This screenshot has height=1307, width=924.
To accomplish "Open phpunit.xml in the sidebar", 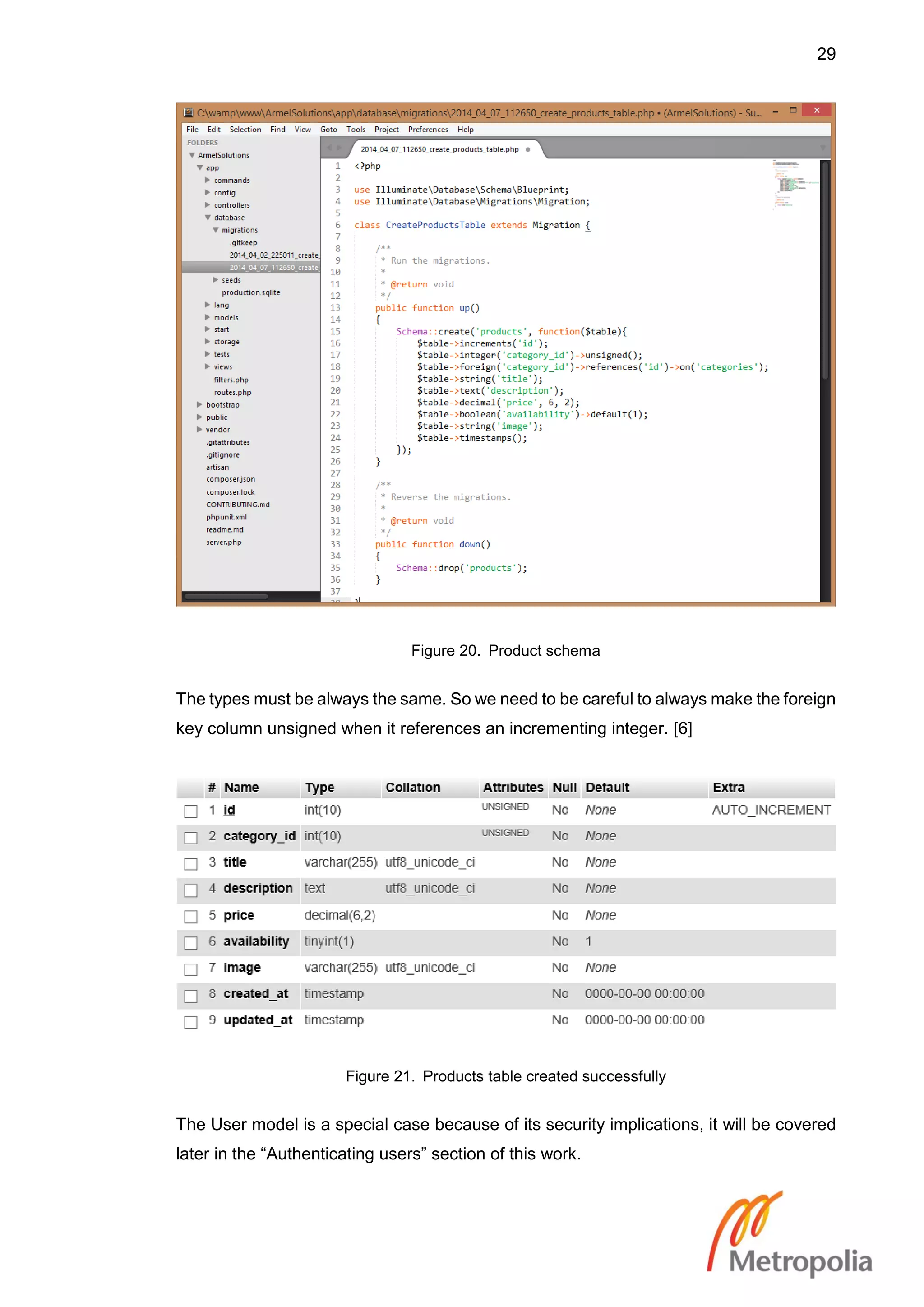I will coord(226,517).
